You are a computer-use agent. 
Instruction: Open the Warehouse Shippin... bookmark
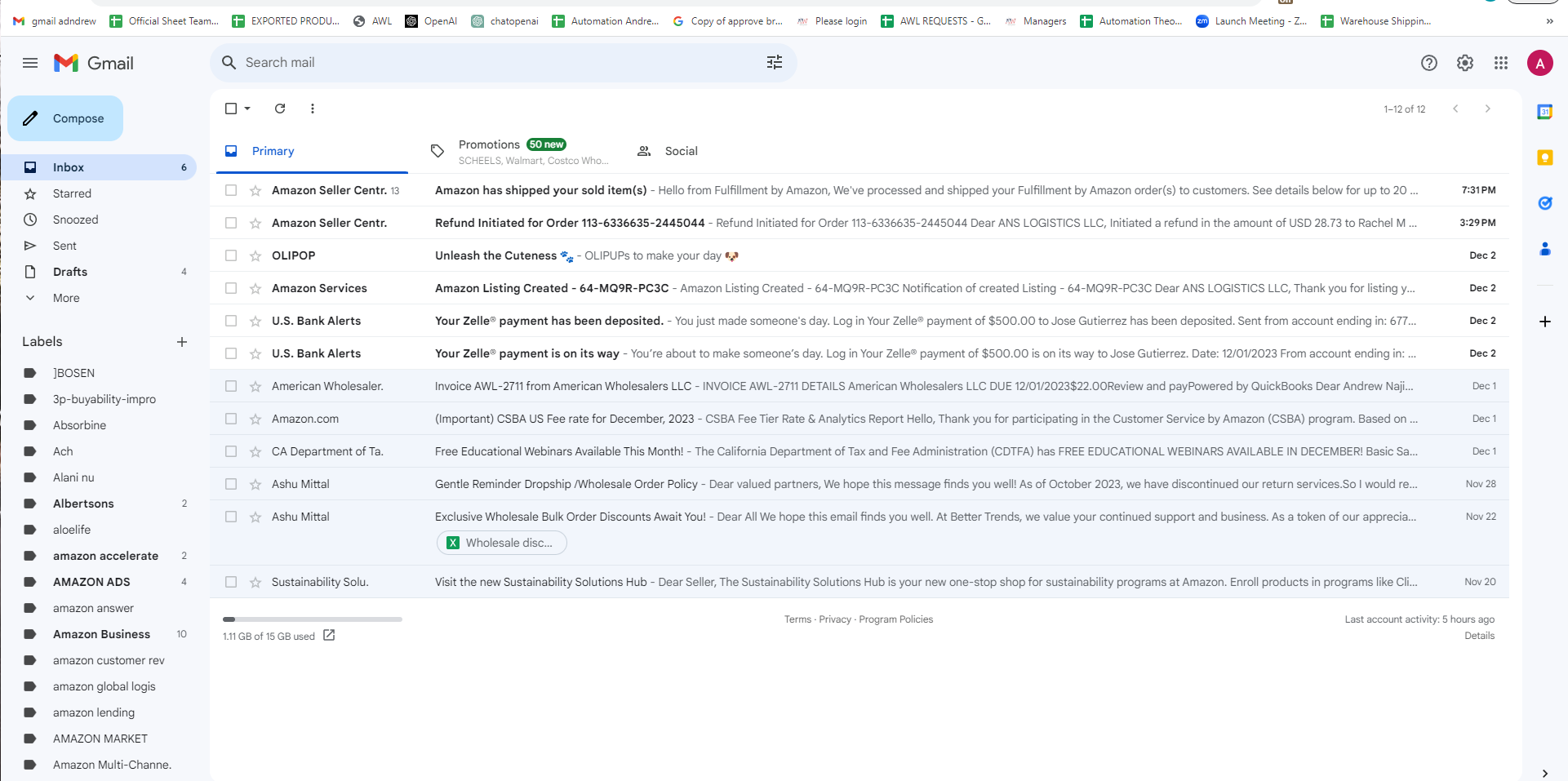click(1376, 21)
